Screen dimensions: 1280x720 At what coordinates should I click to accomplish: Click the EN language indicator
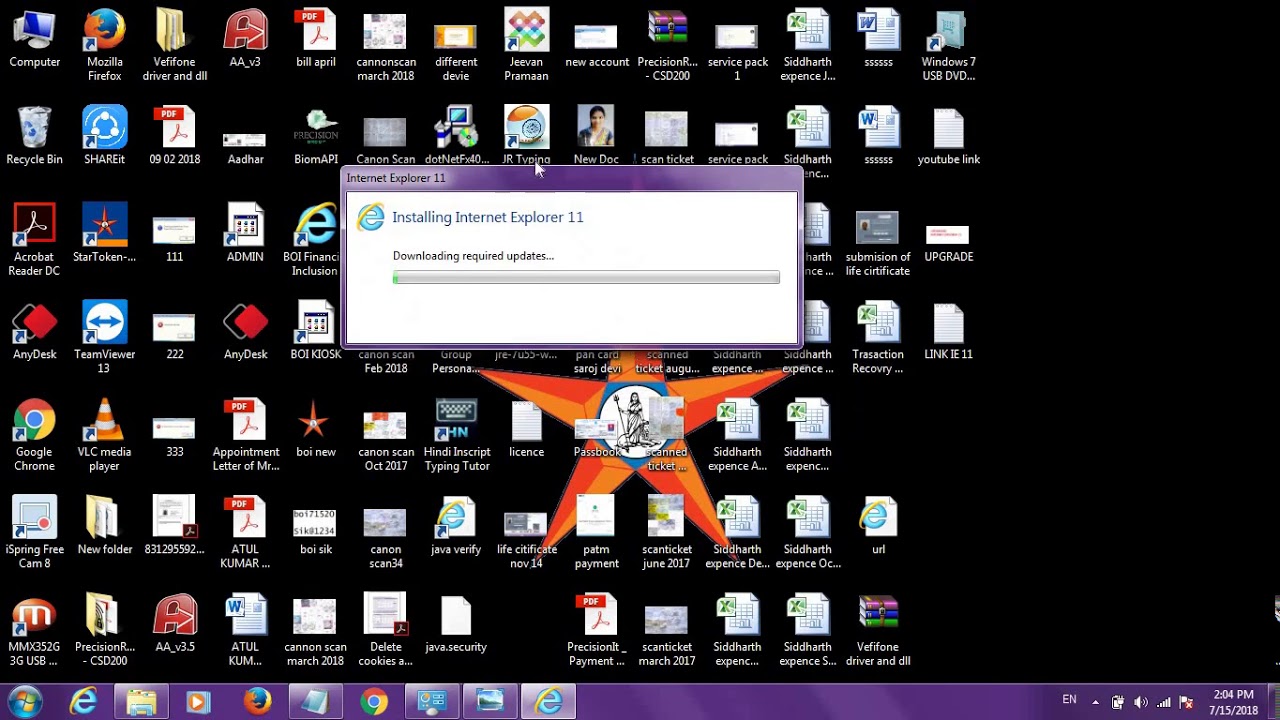pyautogui.click(x=1070, y=700)
